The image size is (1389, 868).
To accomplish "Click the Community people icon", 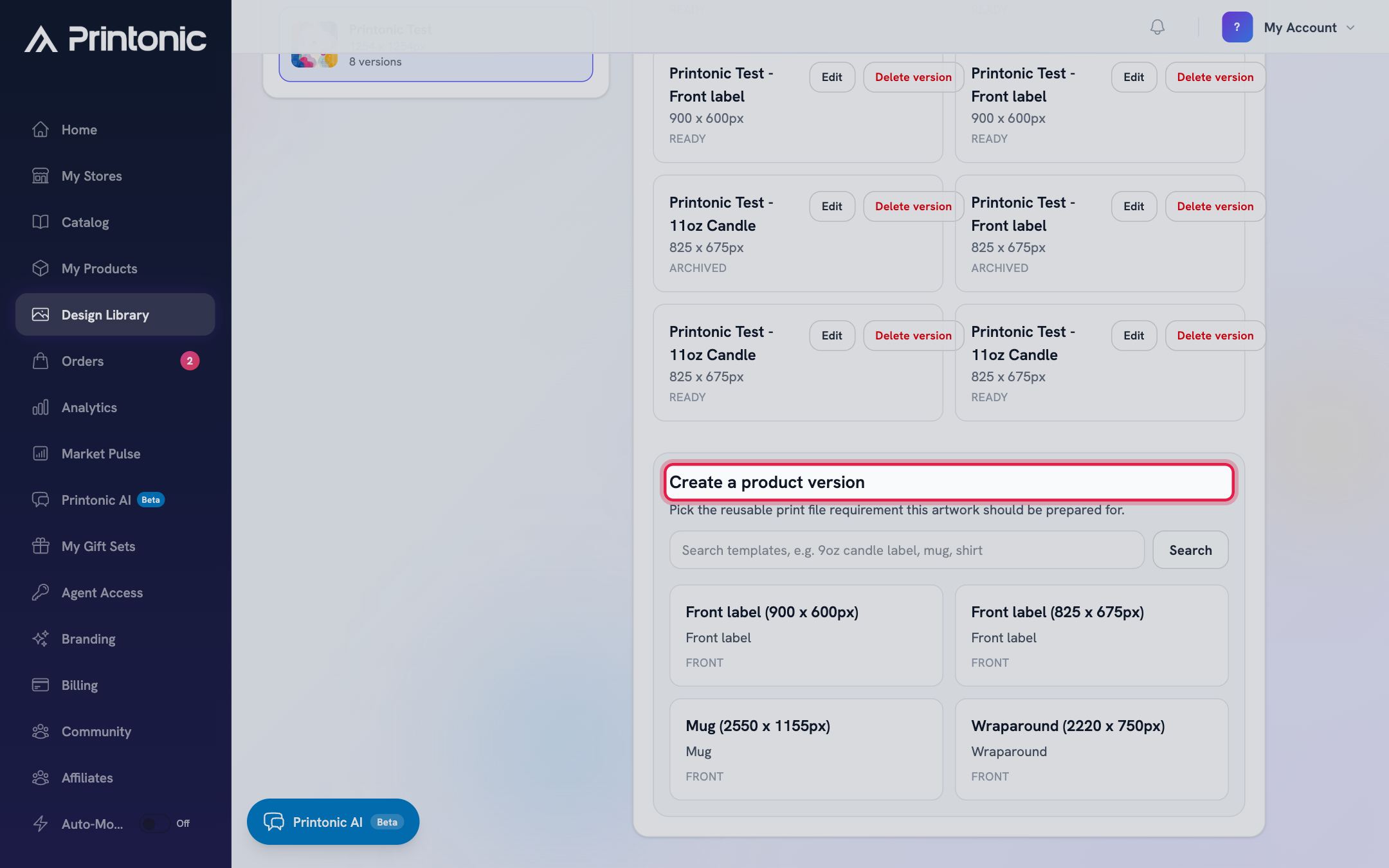I will click(x=41, y=731).
